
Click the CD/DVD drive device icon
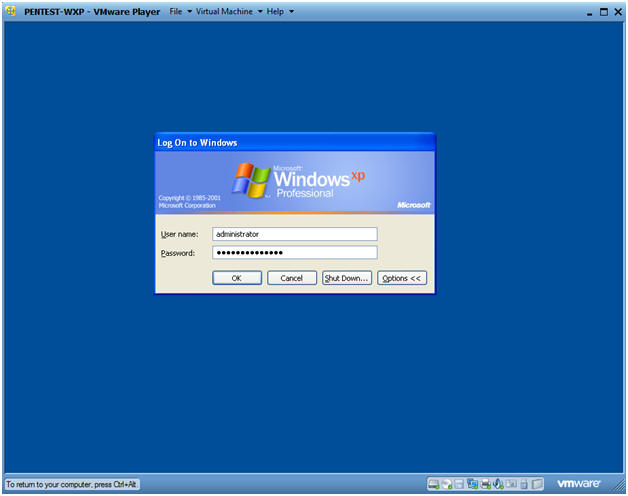(447, 484)
